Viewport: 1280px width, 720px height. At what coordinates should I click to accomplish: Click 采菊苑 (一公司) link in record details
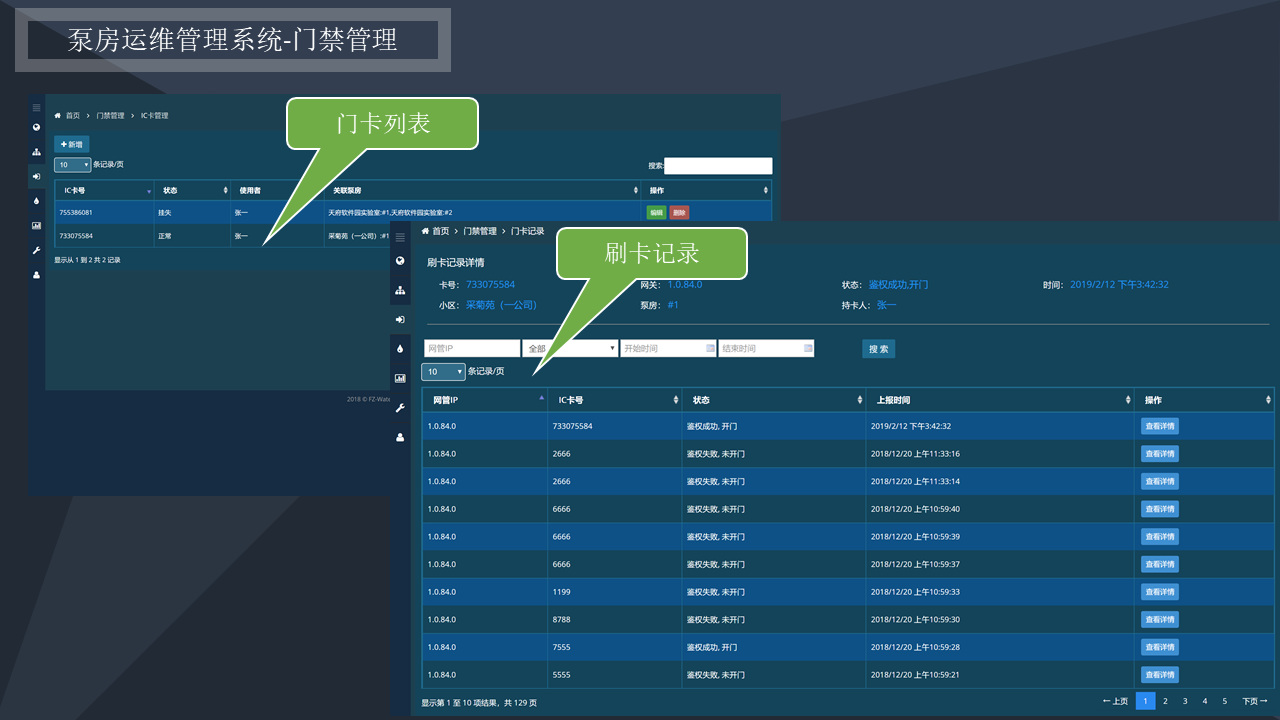501,305
